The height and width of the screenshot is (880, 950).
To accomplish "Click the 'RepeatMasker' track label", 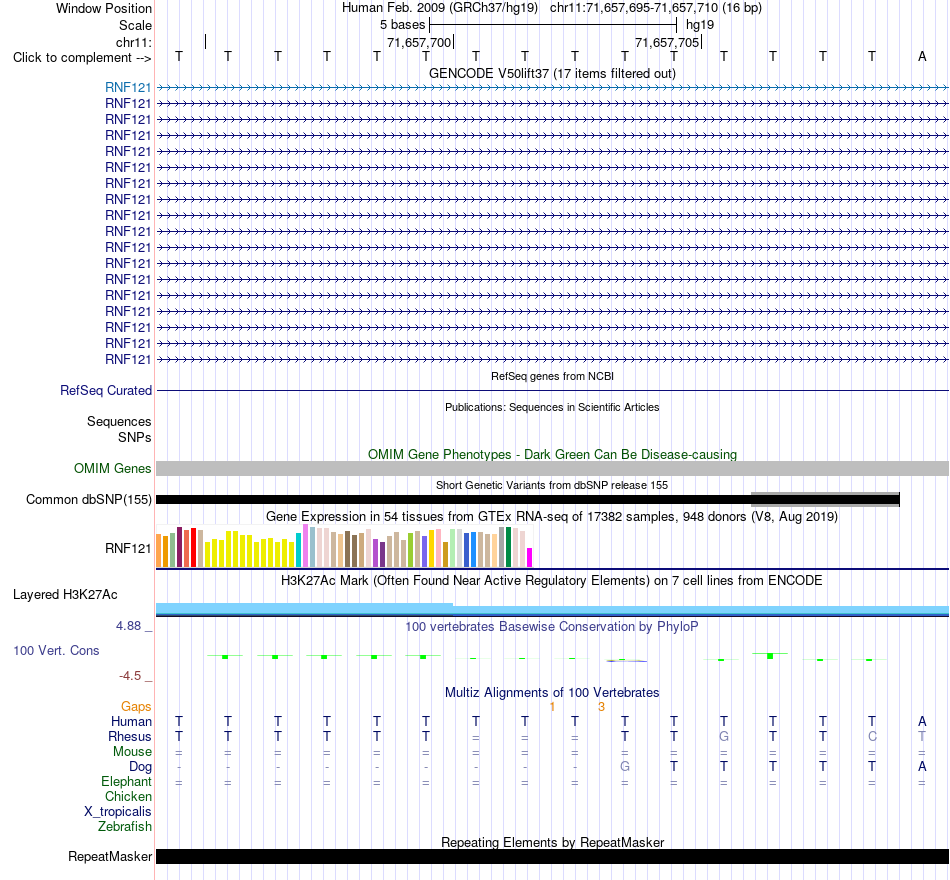I will (110, 856).
